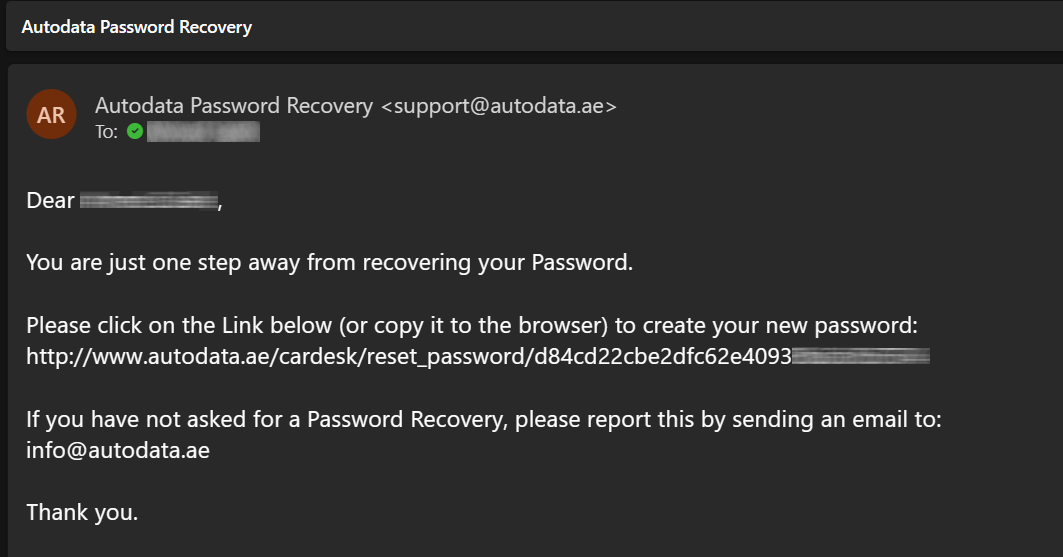The height and width of the screenshot is (557, 1063).
Task: Click the sender name Autodata Password Recovery
Action: [234, 106]
